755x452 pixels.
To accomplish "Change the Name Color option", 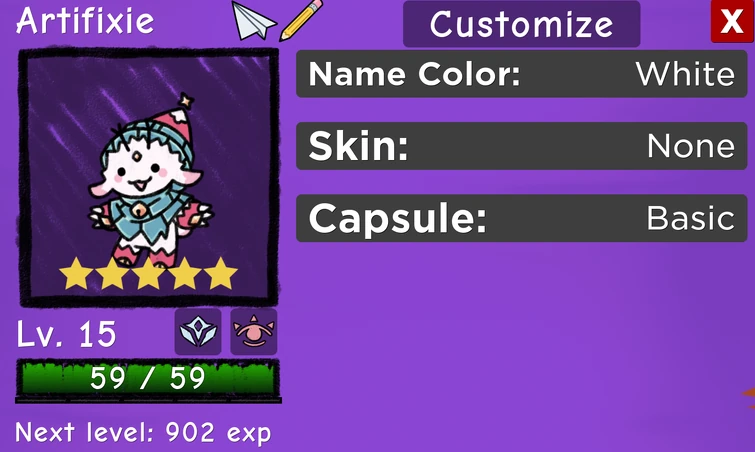I will point(521,74).
